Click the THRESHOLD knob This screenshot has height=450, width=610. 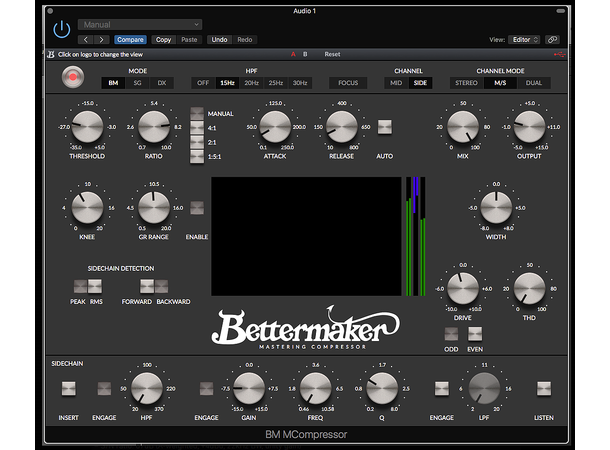click(x=87, y=127)
